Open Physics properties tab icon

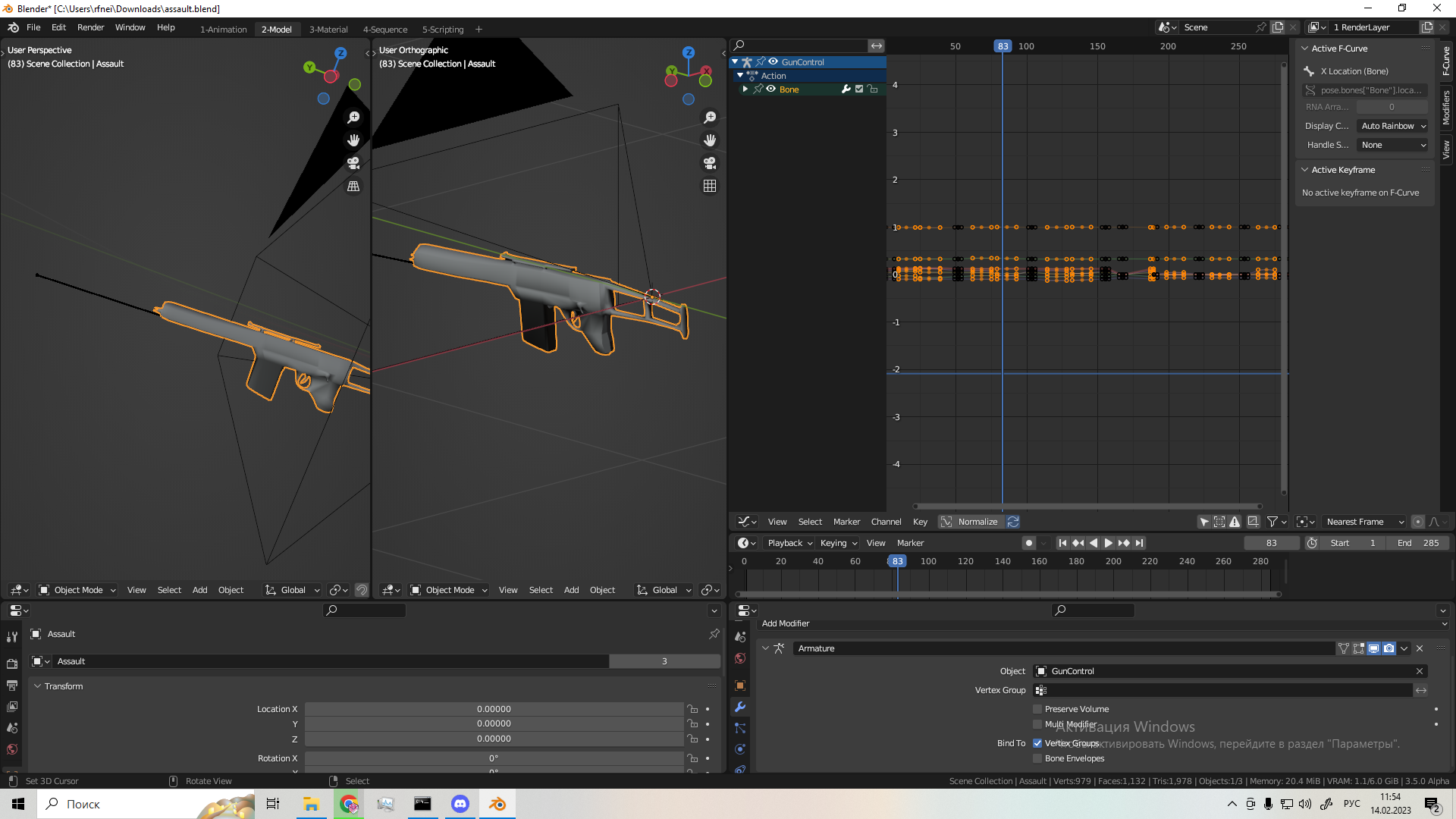point(740,749)
